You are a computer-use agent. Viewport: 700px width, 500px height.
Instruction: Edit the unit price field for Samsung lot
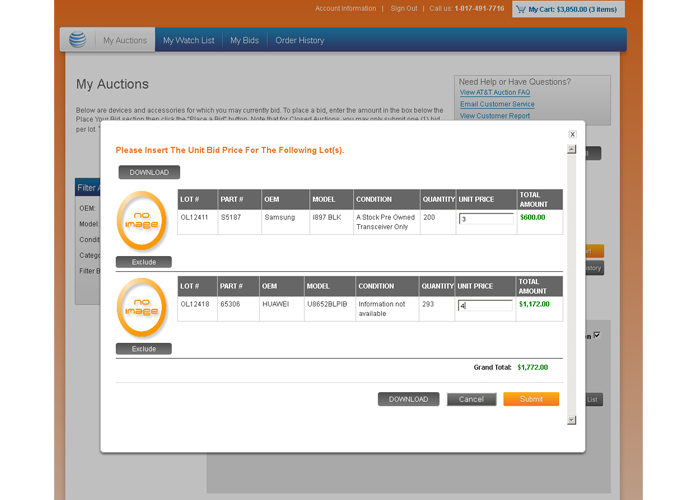point(486,219)
